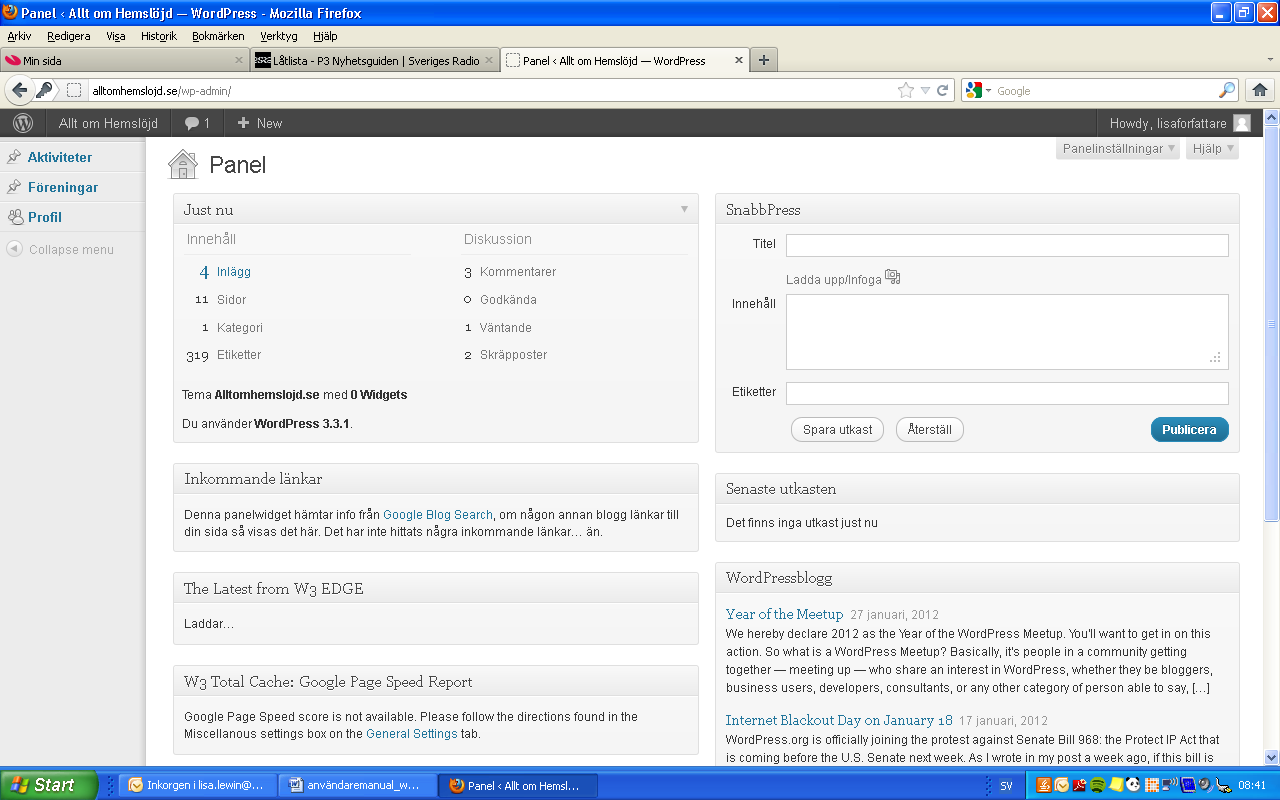The width and height of the screenshot is (1280, 800).
Task: Click in the SnabbPress Innehåll text area
Action: [1007, 332]
